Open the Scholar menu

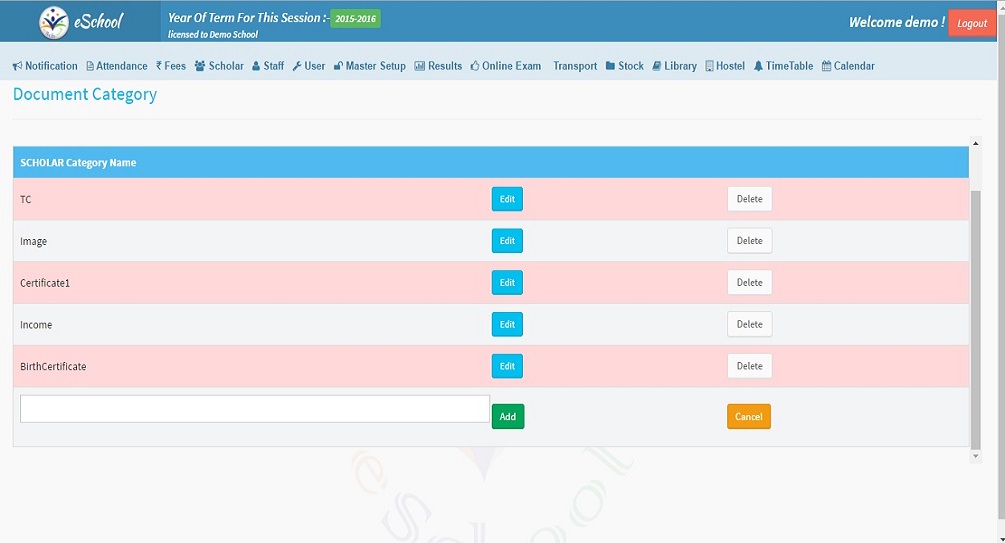coord(219,66)
